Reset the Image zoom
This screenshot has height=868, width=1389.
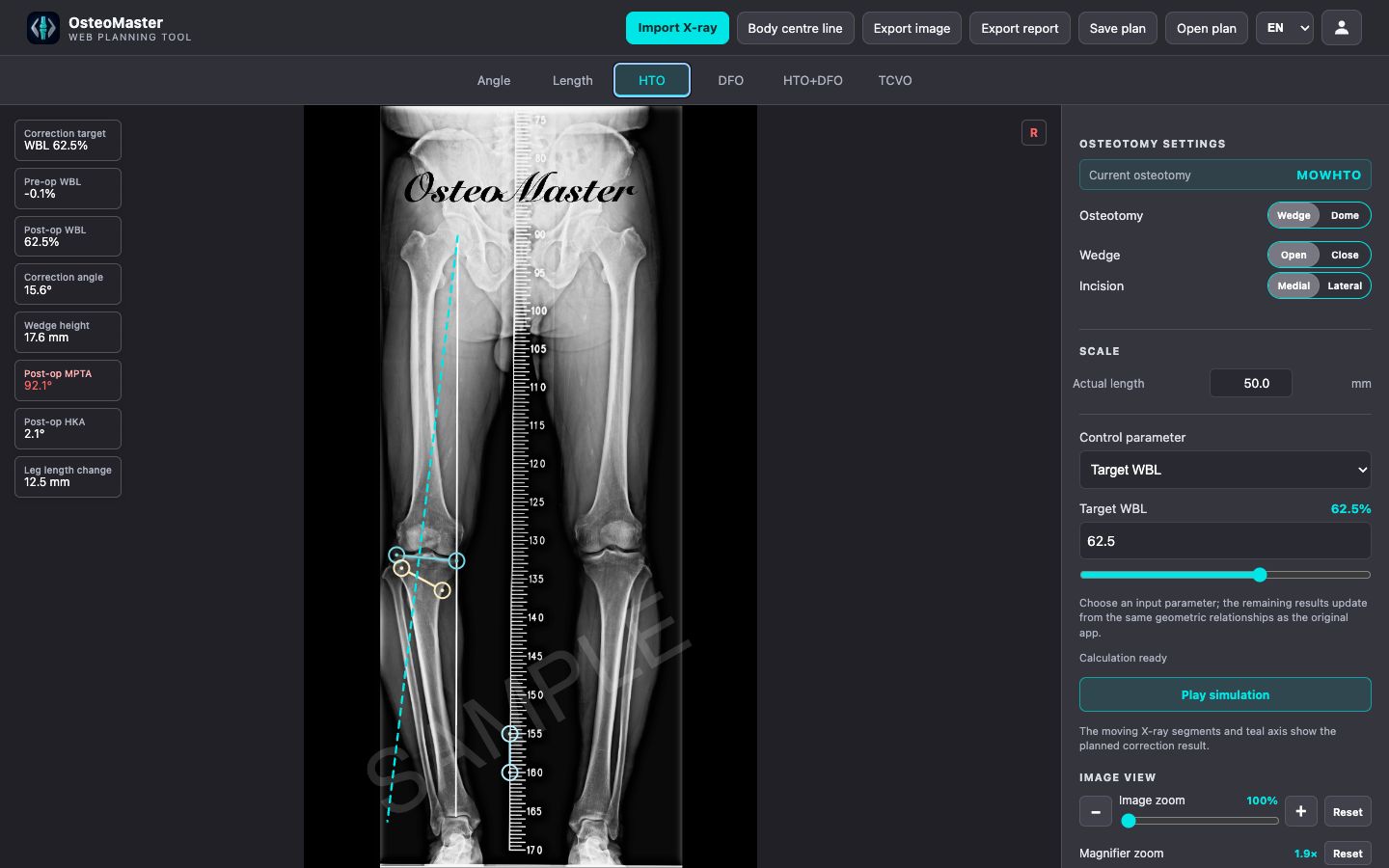1348,812
